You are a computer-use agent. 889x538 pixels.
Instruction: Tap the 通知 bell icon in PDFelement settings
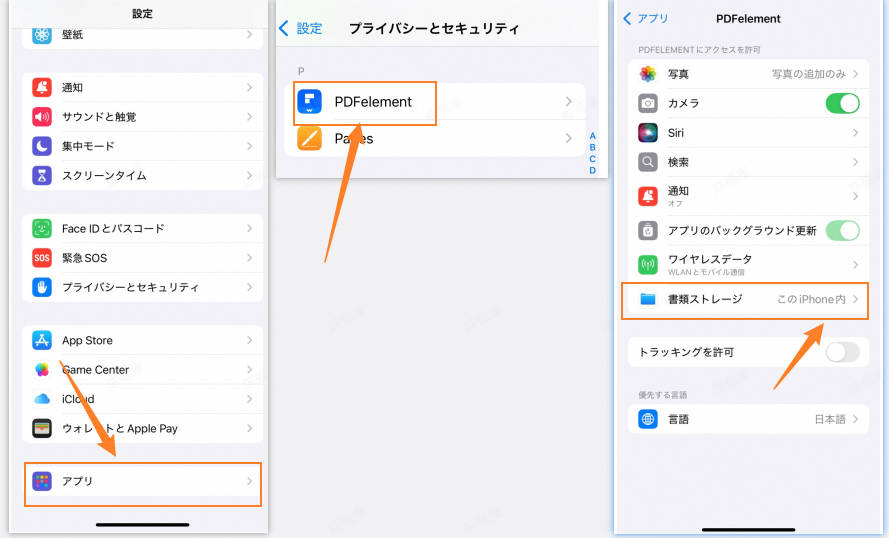tap(647, 196)
